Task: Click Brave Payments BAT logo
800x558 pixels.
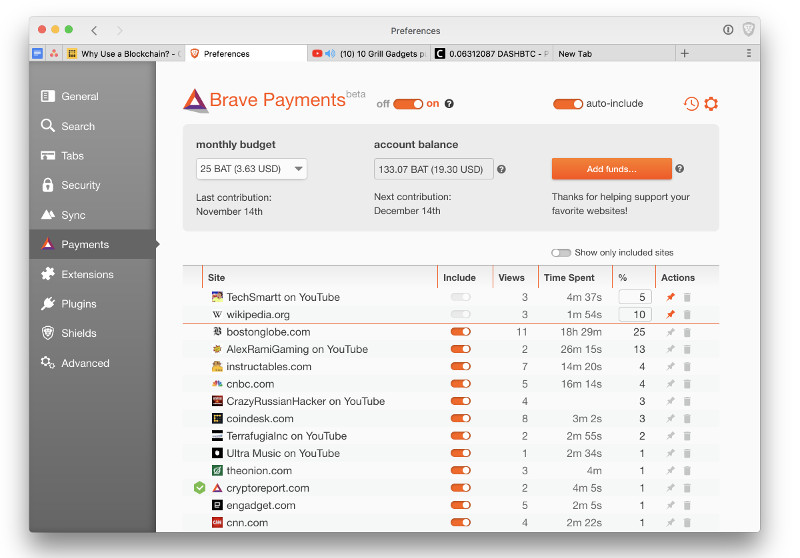Action: pos(195,100)
